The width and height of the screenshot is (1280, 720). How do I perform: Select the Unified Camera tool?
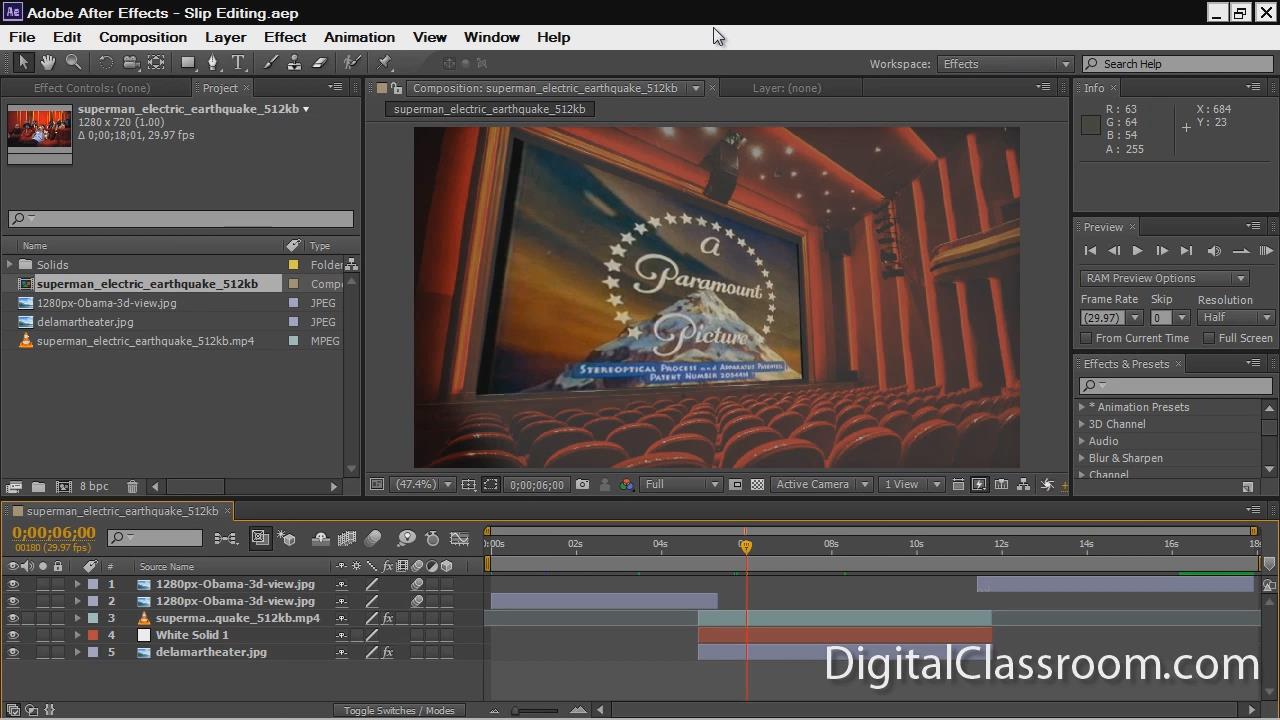click(131, 62)
